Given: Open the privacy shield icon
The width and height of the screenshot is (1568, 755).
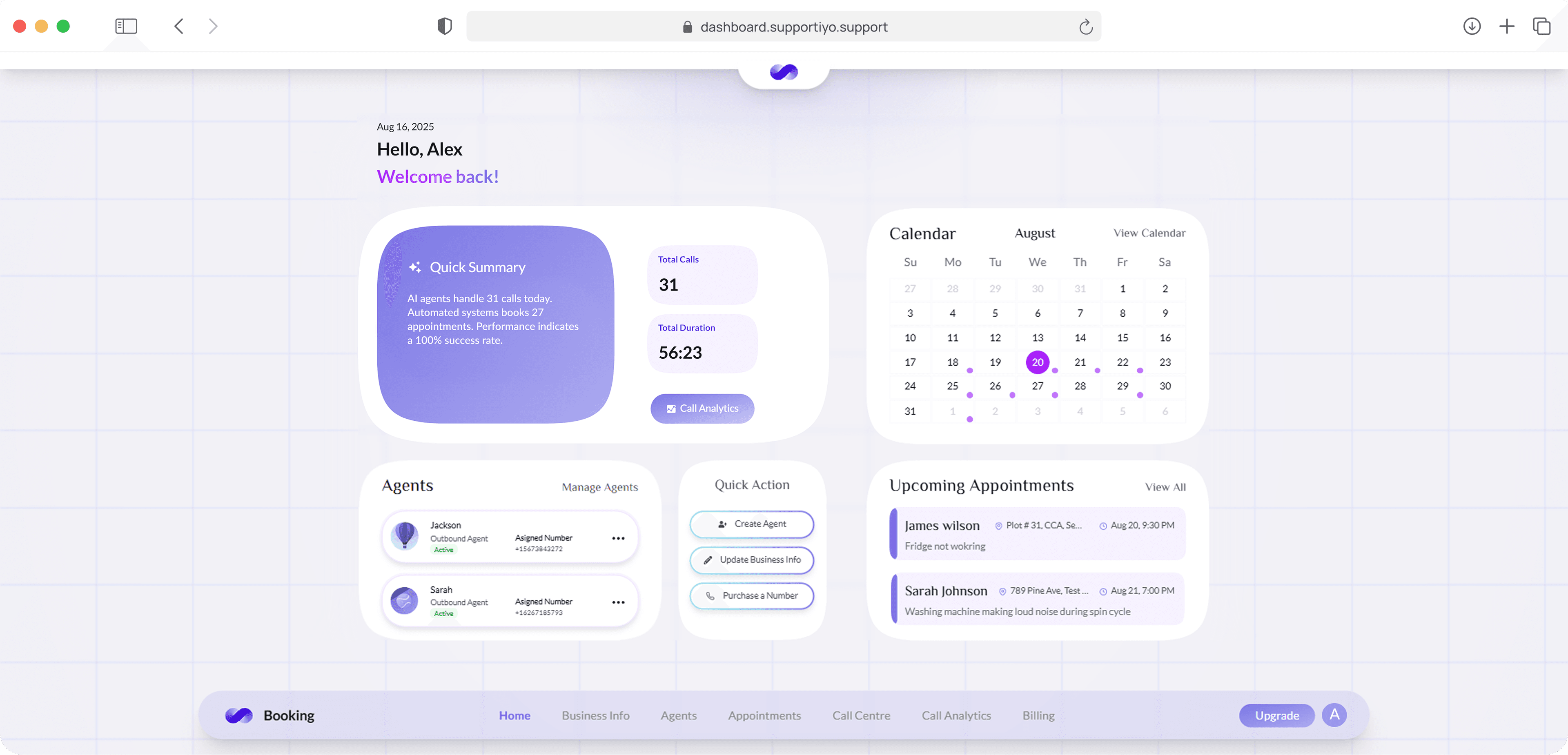Looking at the screenshot, I should point(444,26).
